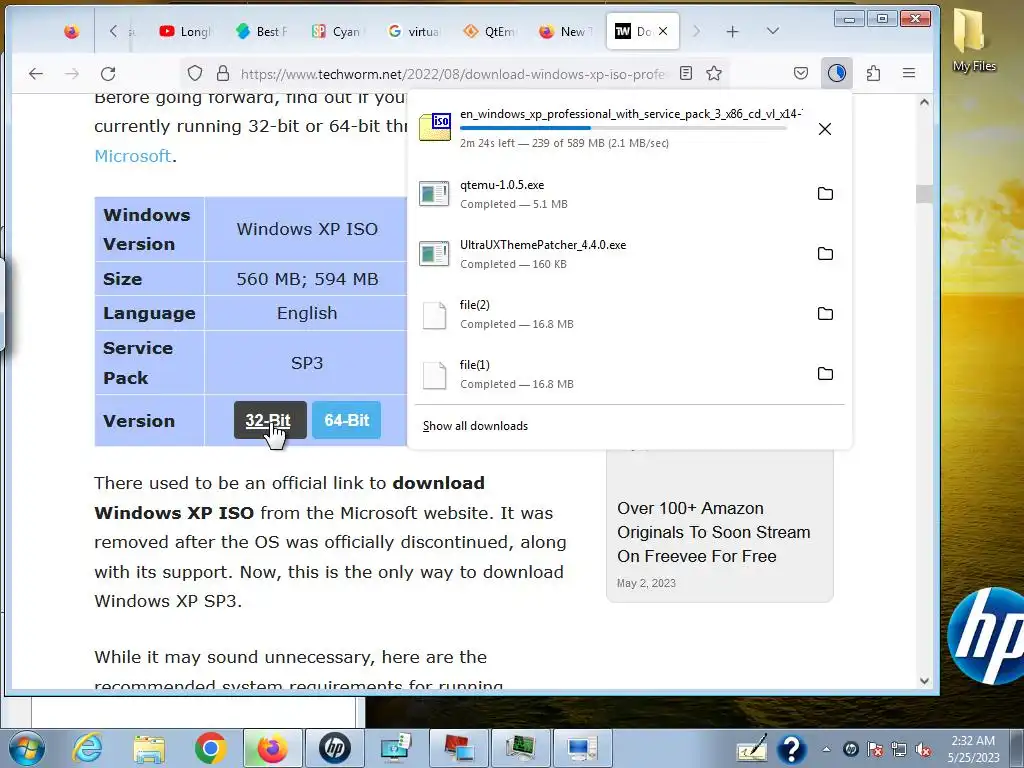Show hidden system tray icons arrow
1024x768 pixels.
pos(826,749)
